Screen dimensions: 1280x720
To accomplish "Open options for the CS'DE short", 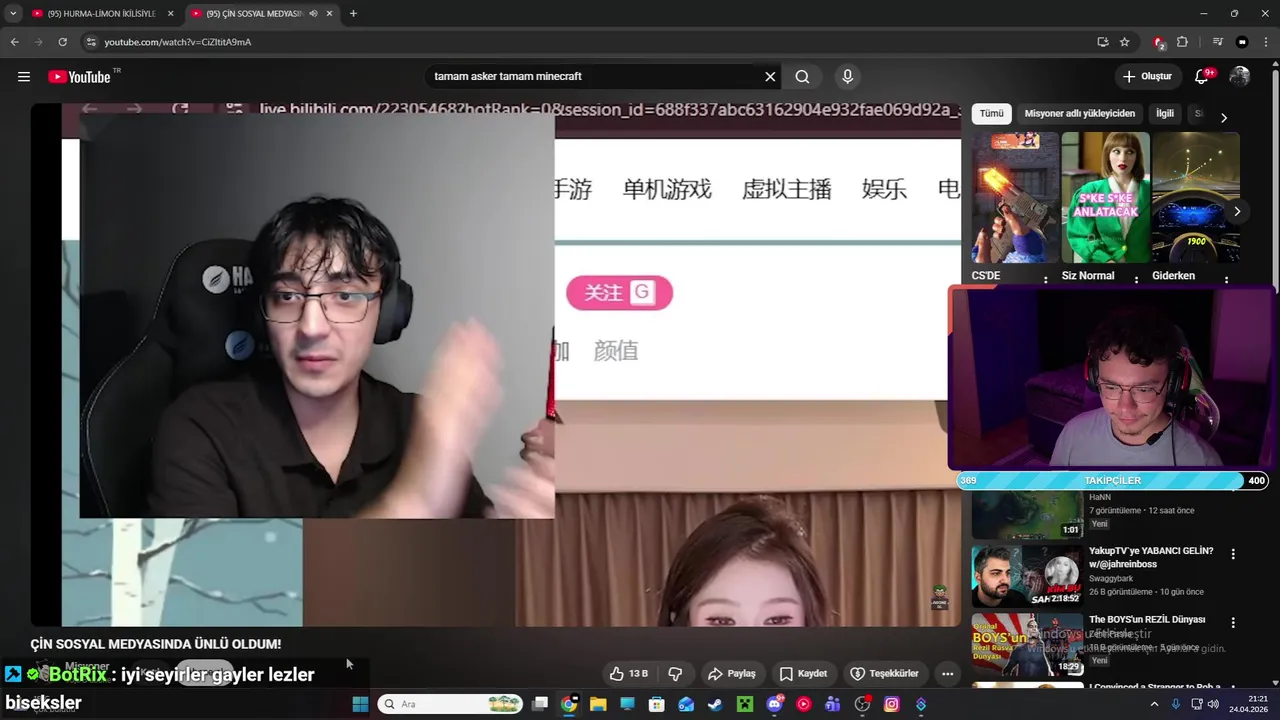I will [1046, 278].
